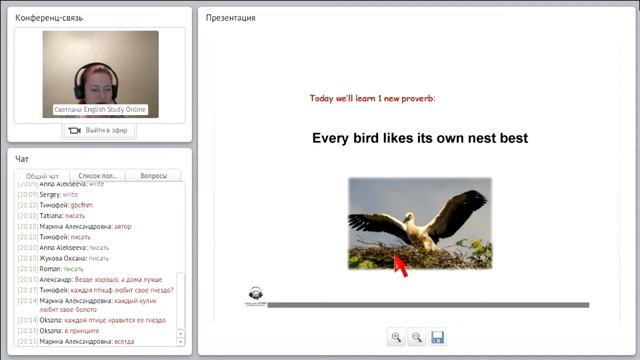This screenshot has width=640, height=360.
Task: Click Марина Александровна's message 'автор'
Action: pos(123,227)
